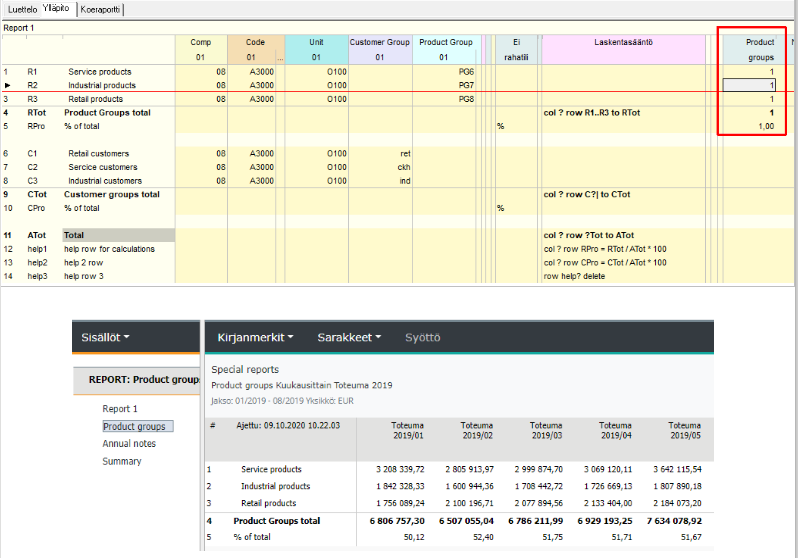Image resolution: width=798 pixels, height=558 pixels.
Task: Open Report 1 in the contents list
Action: click(x=120, y=409)
